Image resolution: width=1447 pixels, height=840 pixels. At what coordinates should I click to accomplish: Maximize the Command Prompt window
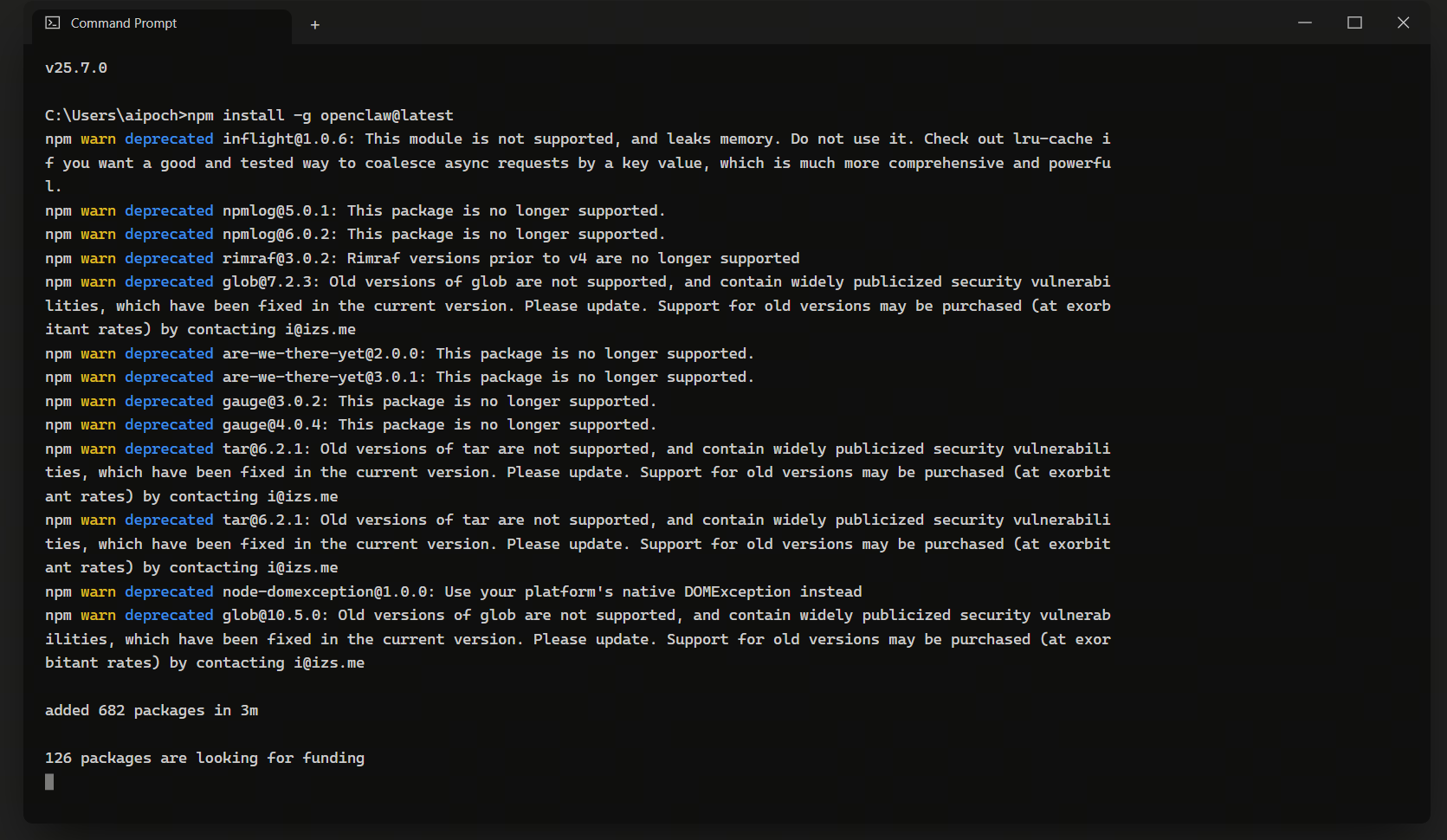tap(1354, 23)
